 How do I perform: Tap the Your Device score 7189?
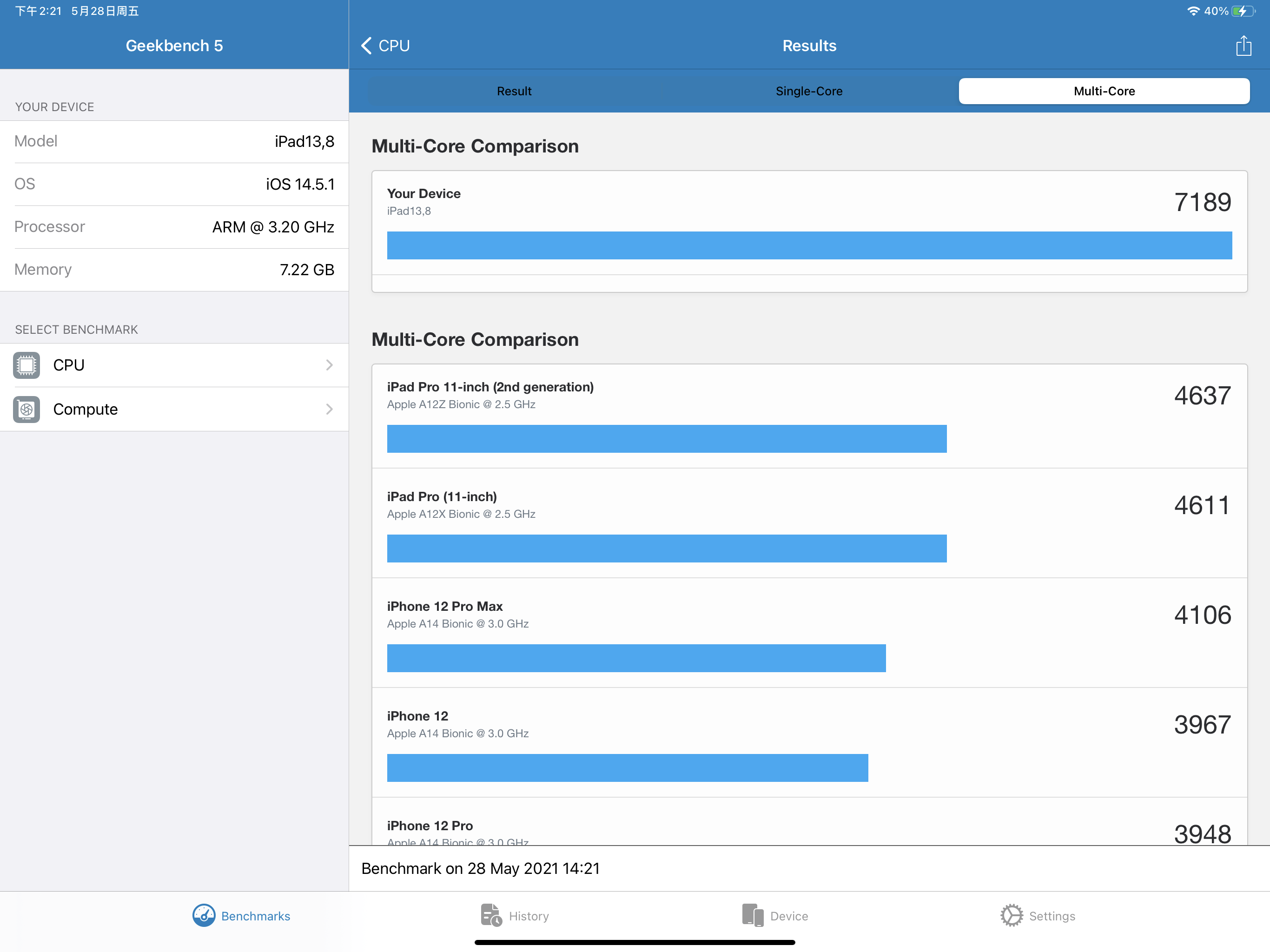(1202, 202)
